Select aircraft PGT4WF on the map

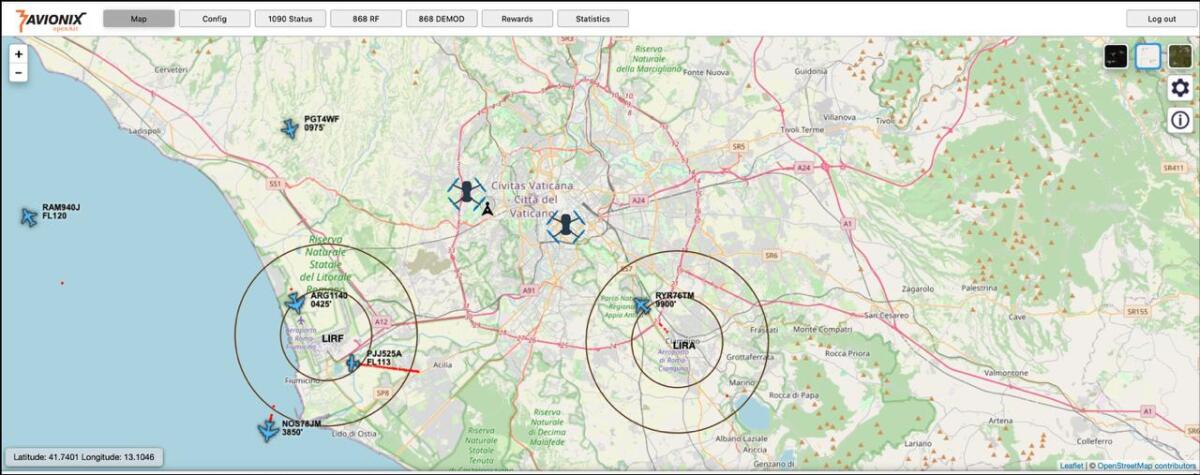tap(290, 128)
